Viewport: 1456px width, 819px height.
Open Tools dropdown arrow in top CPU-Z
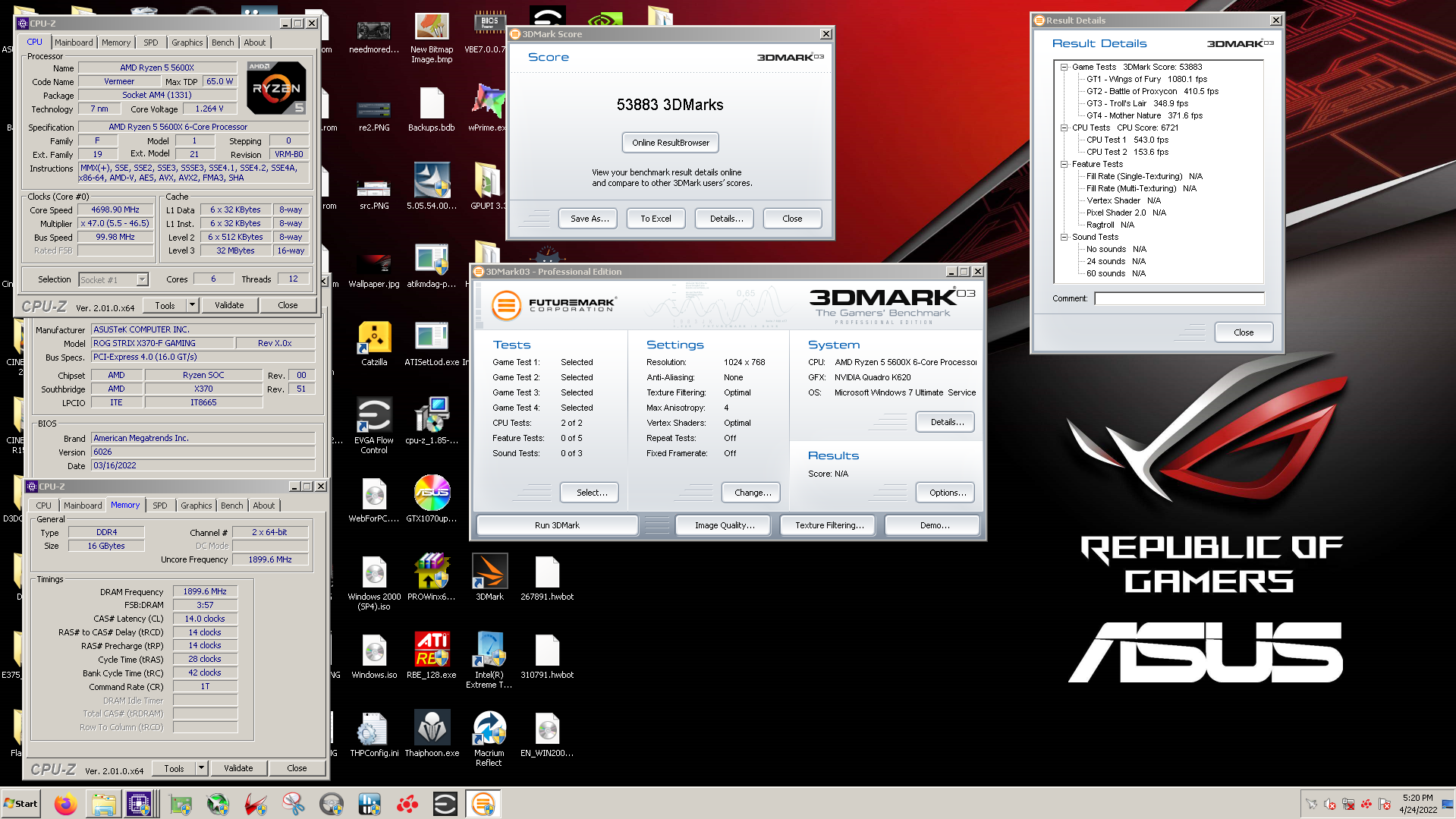192,305
